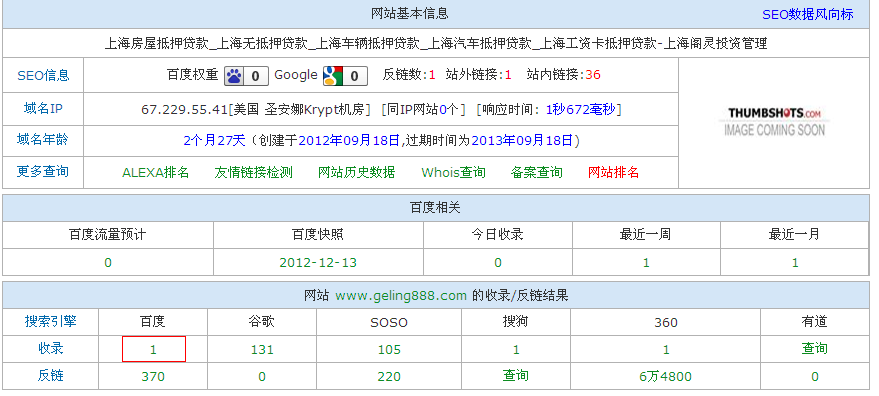Image resolution: width=879 pixels, height=396 pixels.
Task: Click the 反链 row header link
Action: (x=50, y=375)
